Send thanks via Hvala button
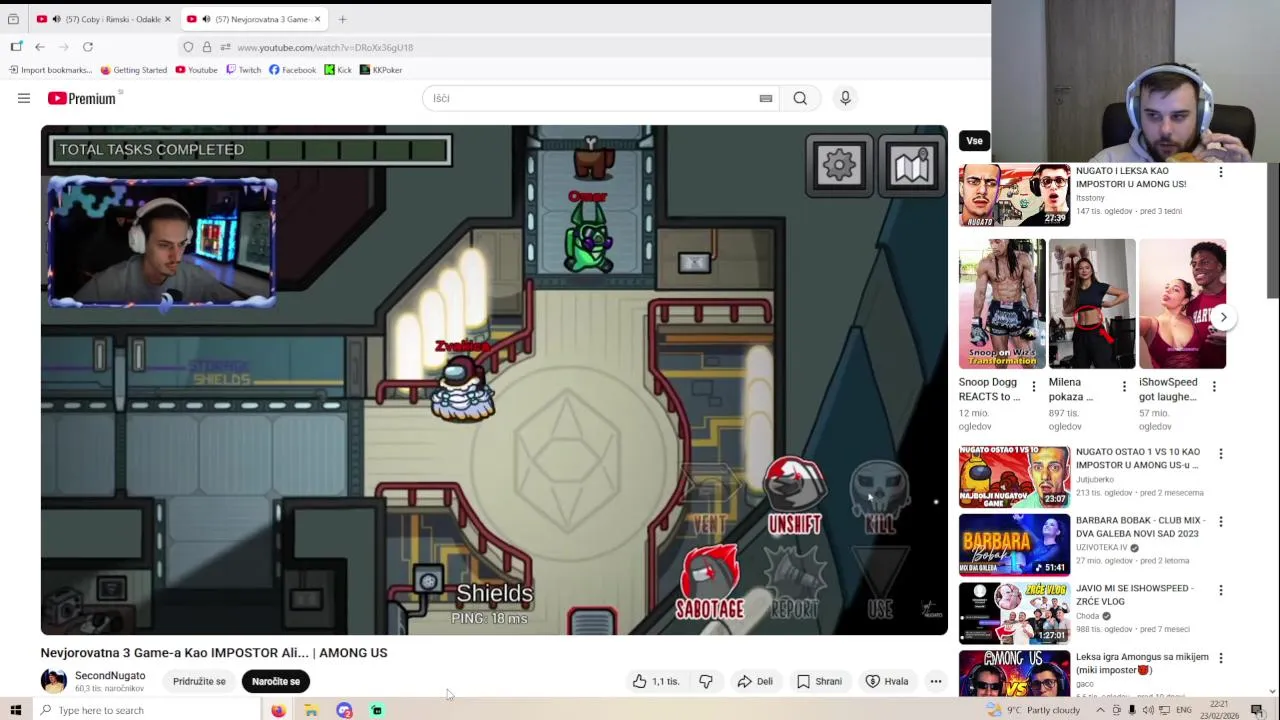 point(887,681)
